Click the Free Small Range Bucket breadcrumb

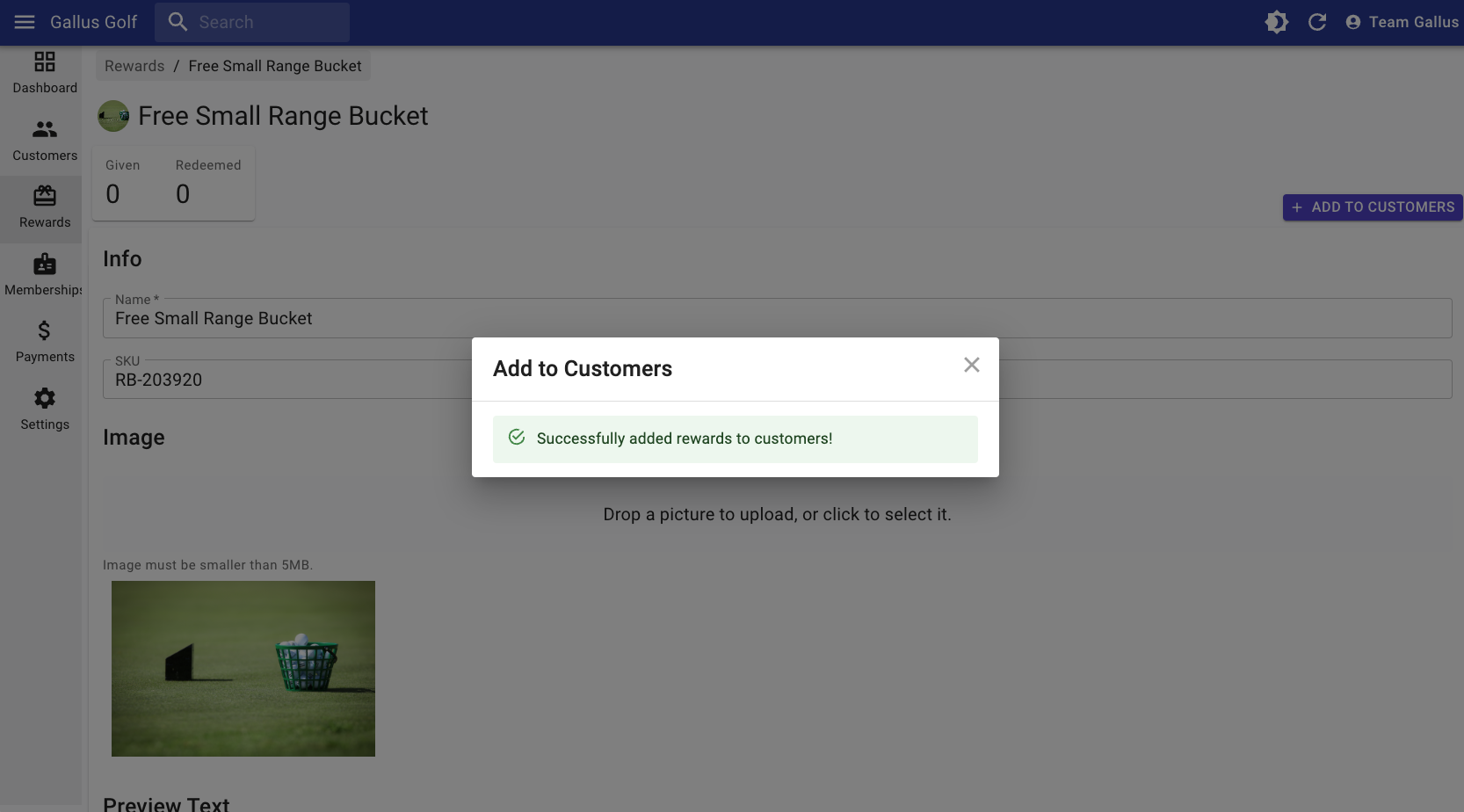click(x=275, y=66)
